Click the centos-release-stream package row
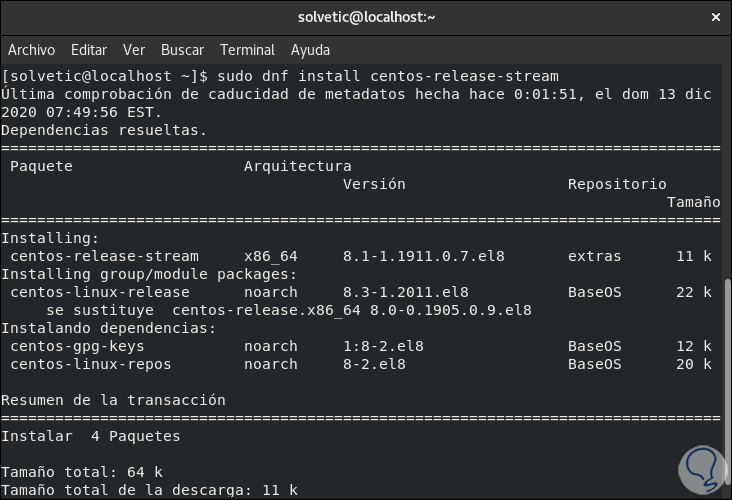 [x=104, y=256]
